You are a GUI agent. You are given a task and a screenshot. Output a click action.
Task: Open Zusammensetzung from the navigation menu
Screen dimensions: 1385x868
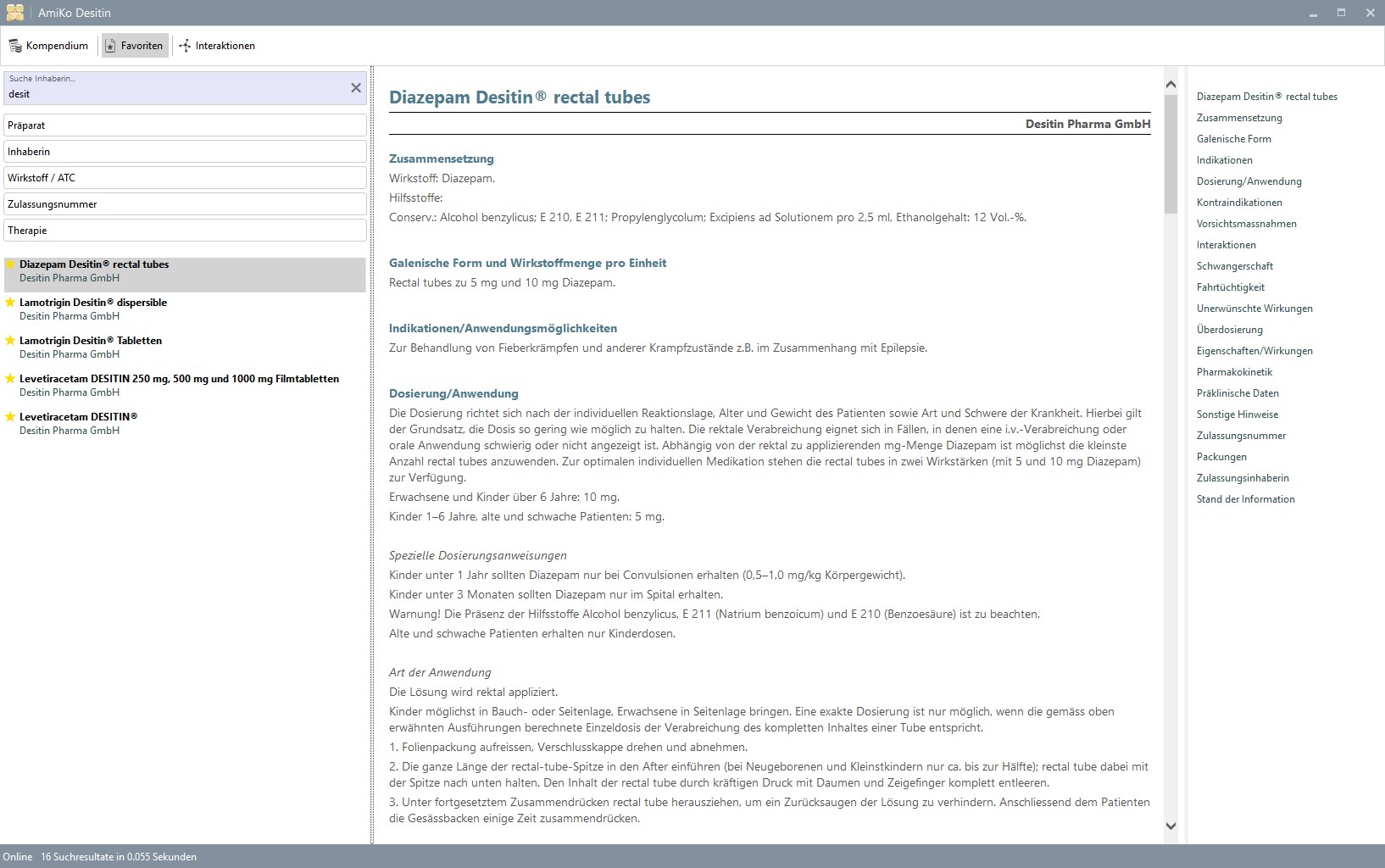tap(1238, 117)
